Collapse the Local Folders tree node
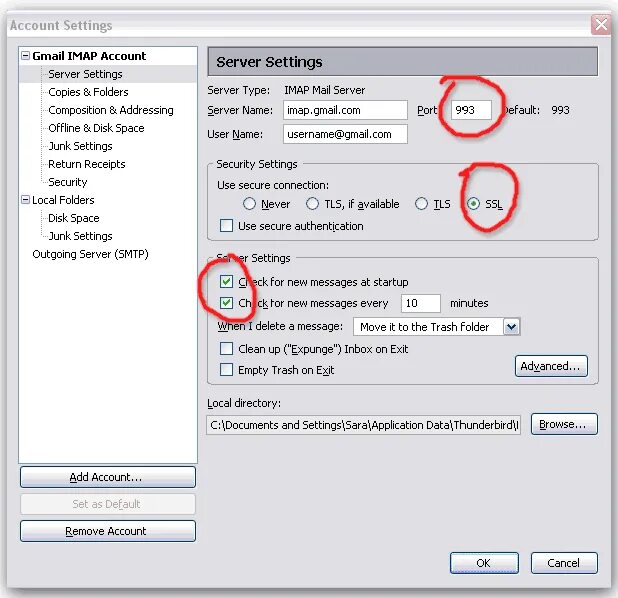This screenshot has width=618, height=598. coord(25,199)
